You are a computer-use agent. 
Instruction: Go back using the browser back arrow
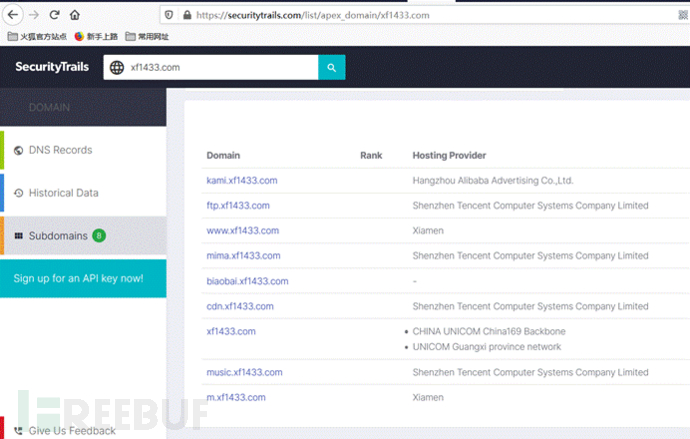[13, 15]
